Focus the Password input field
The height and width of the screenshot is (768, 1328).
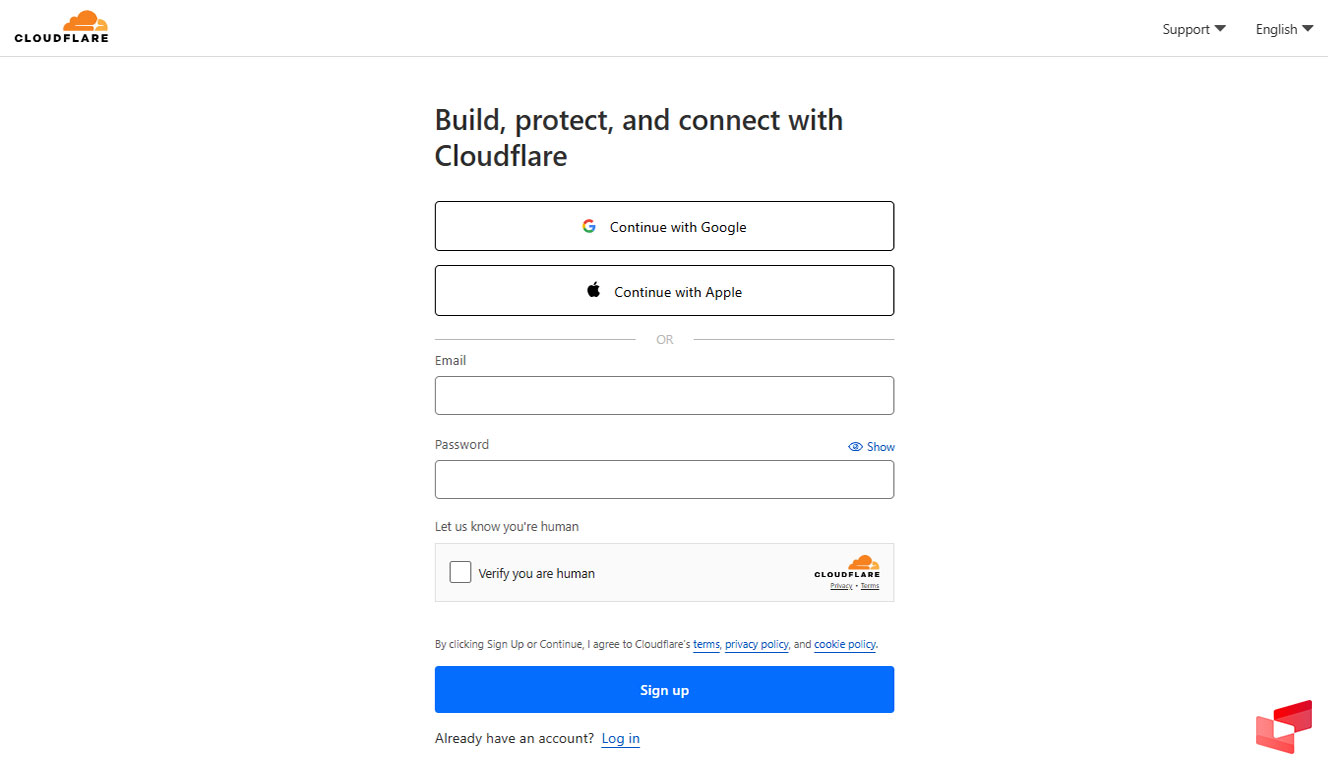(664, 479)
